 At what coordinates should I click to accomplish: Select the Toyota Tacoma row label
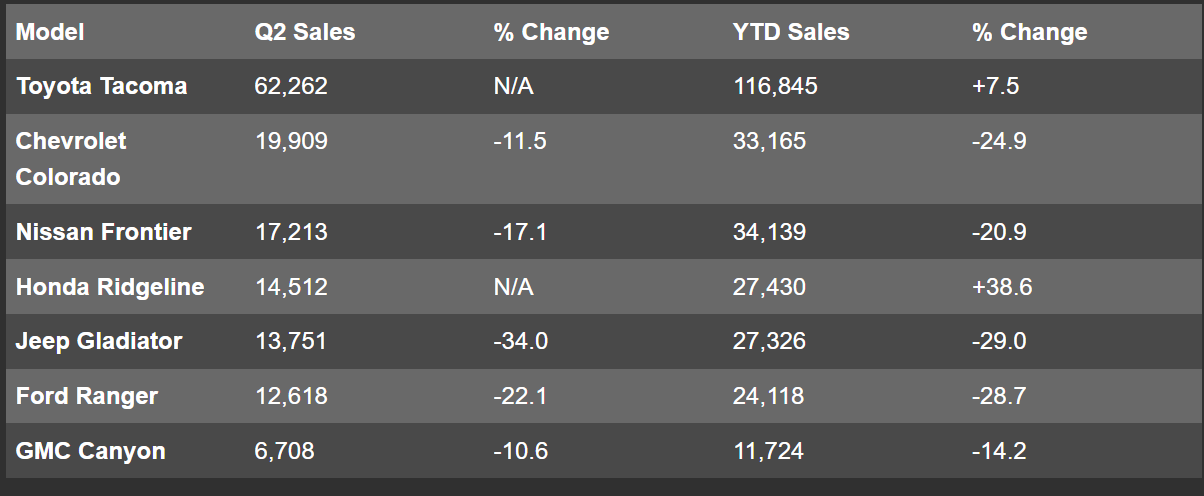101,86
